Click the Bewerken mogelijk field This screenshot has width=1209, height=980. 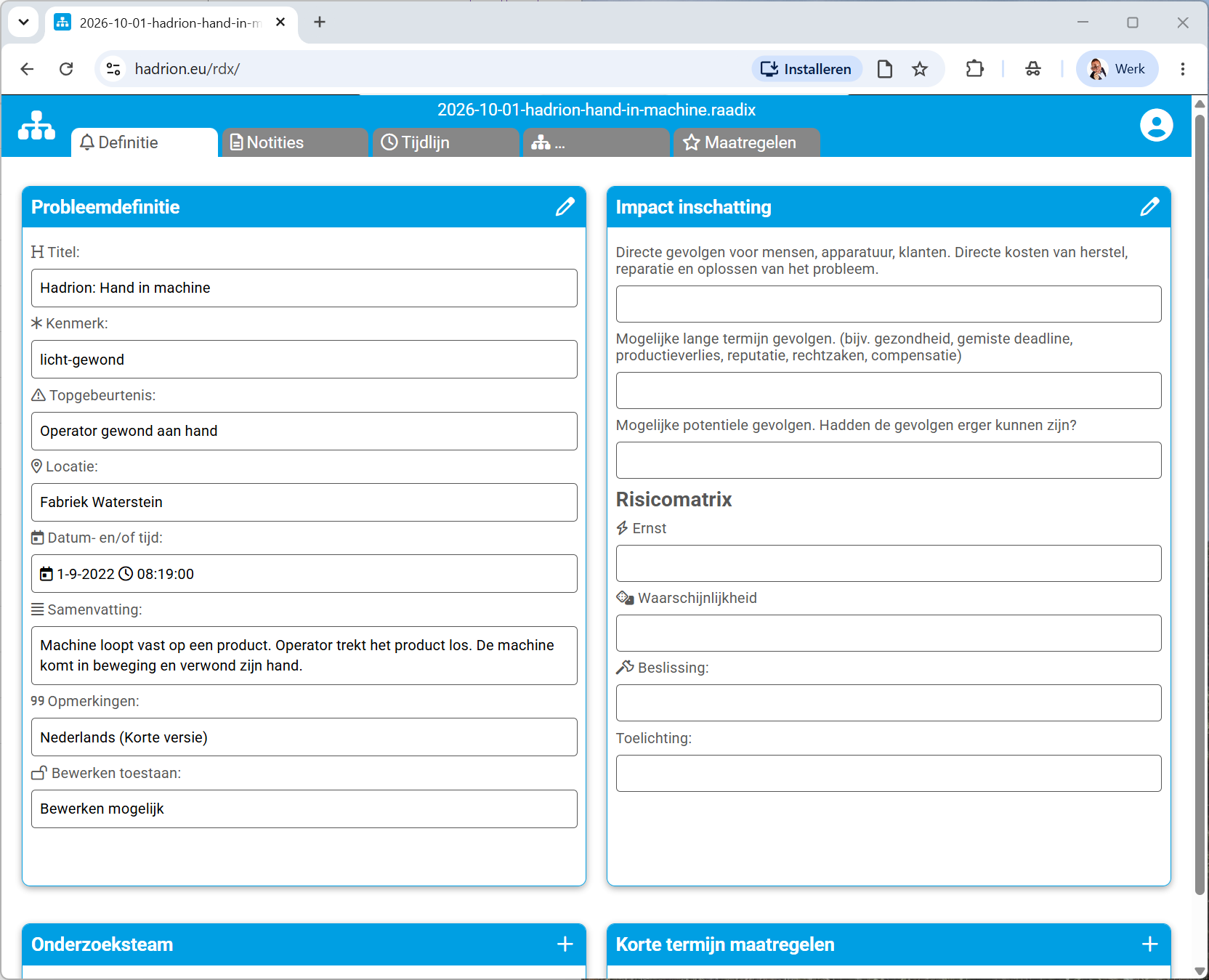pos(304,809)
